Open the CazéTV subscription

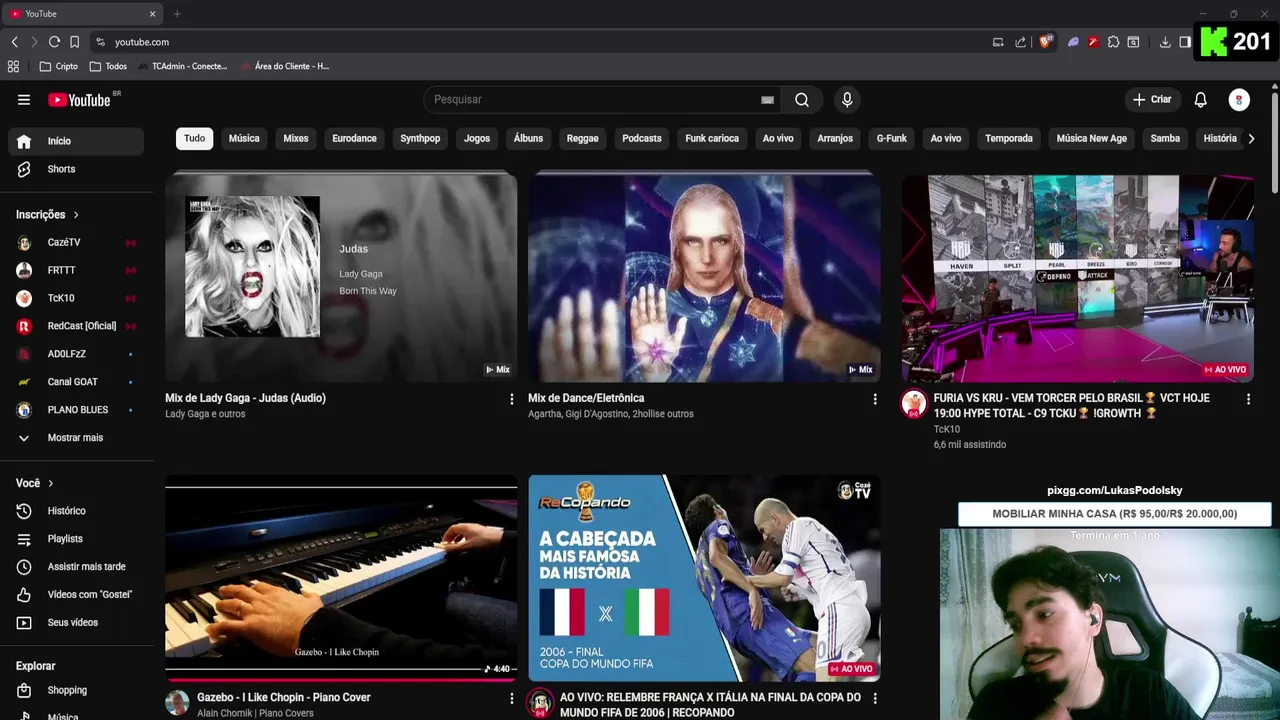tap(76, 243)
